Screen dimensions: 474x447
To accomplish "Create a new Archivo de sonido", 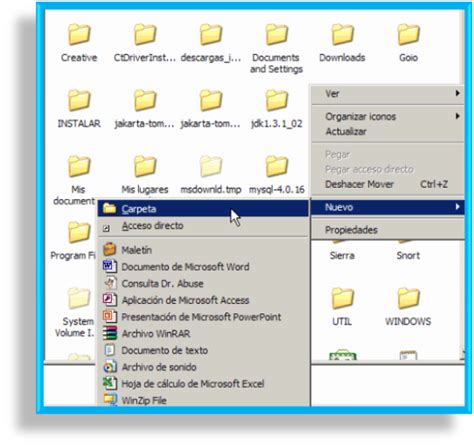I will coord(203,367).
